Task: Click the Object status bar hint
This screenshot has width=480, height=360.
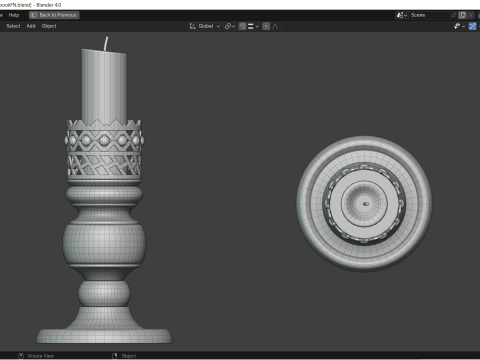Action: click(125, 356)
